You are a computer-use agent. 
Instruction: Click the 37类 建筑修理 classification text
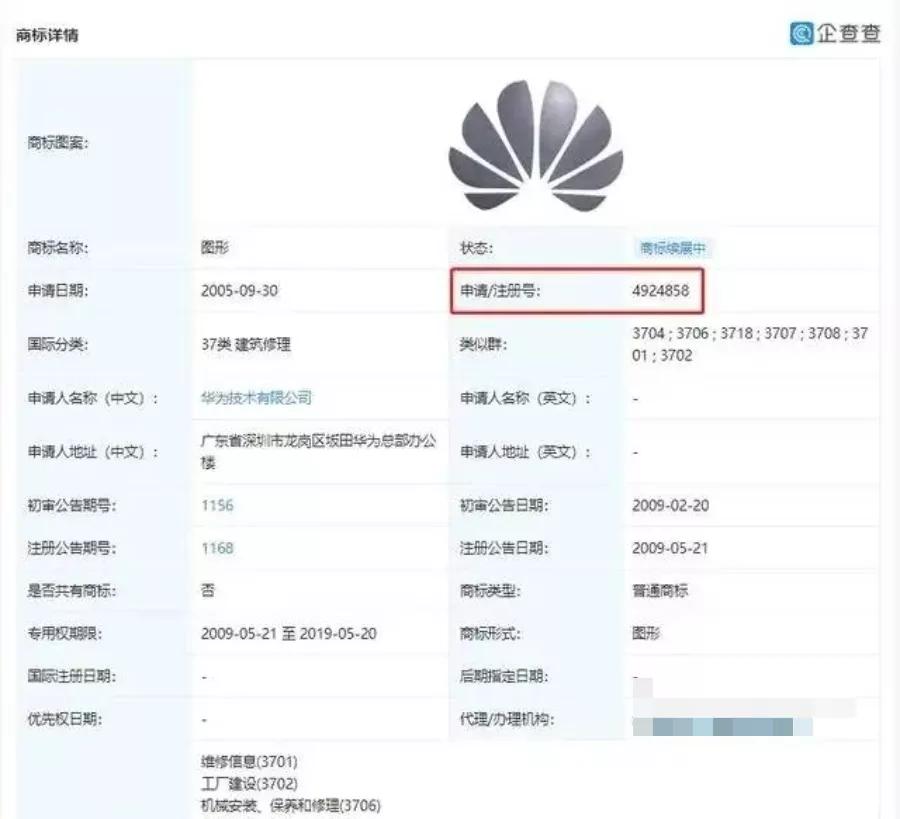coord(246,344)
